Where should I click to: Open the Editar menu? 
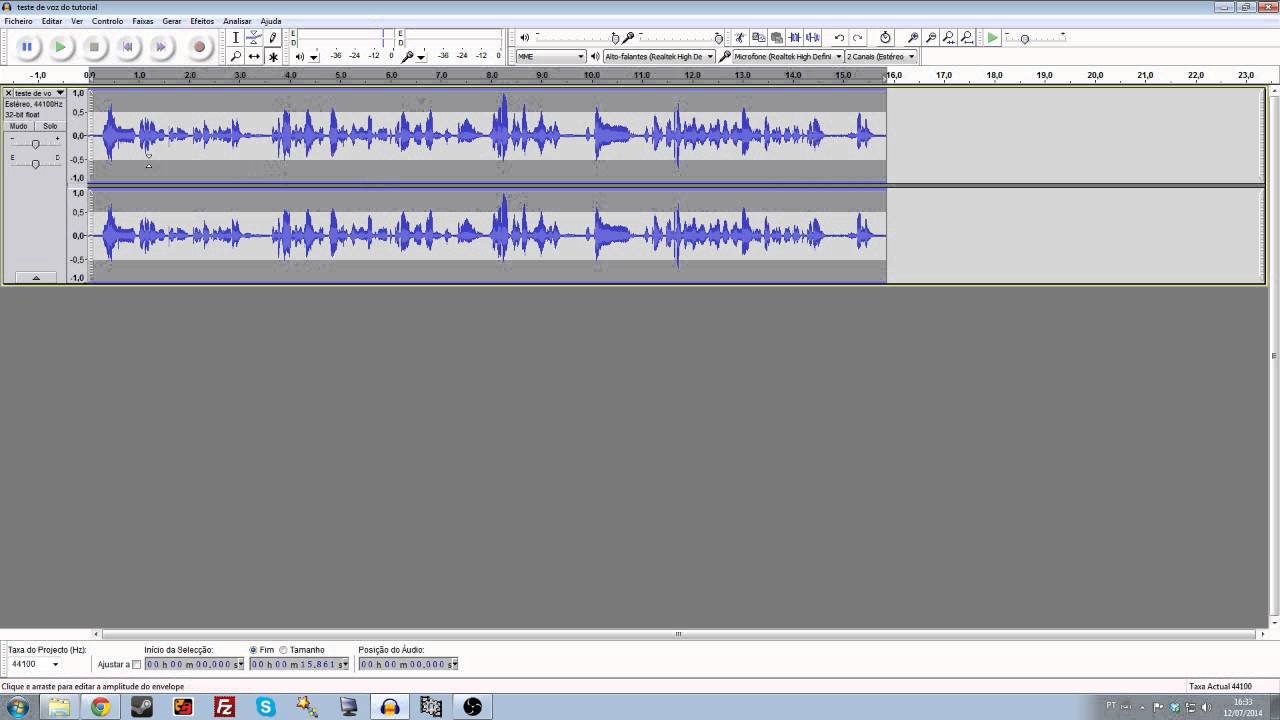click(x=51, y=21)
